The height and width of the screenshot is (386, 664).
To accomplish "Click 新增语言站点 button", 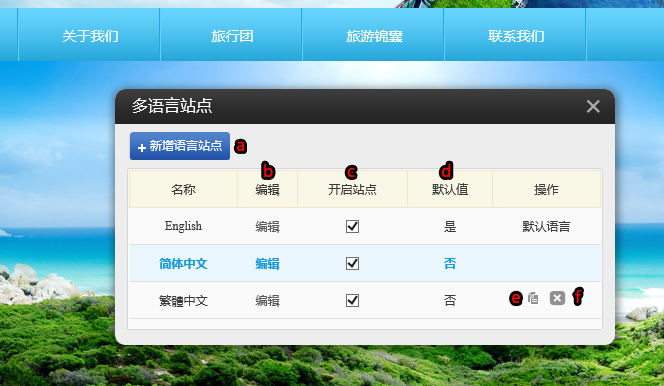I will coord(180,146).
